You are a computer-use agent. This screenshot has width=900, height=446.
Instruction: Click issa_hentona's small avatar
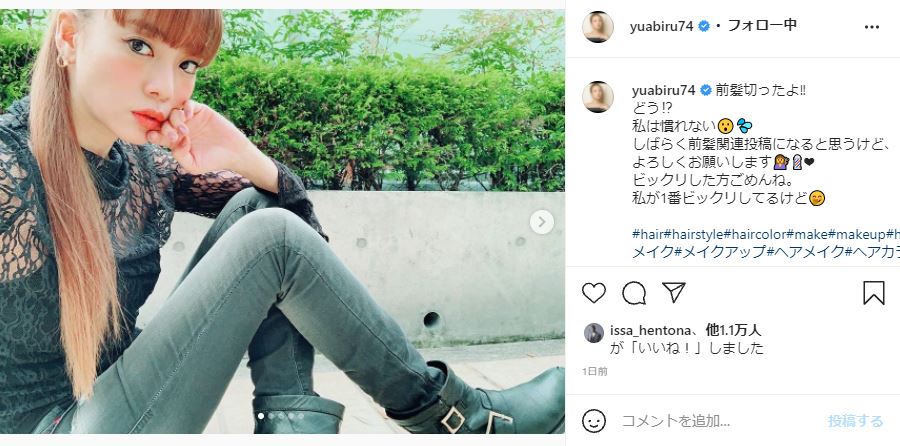coord(593,333)
